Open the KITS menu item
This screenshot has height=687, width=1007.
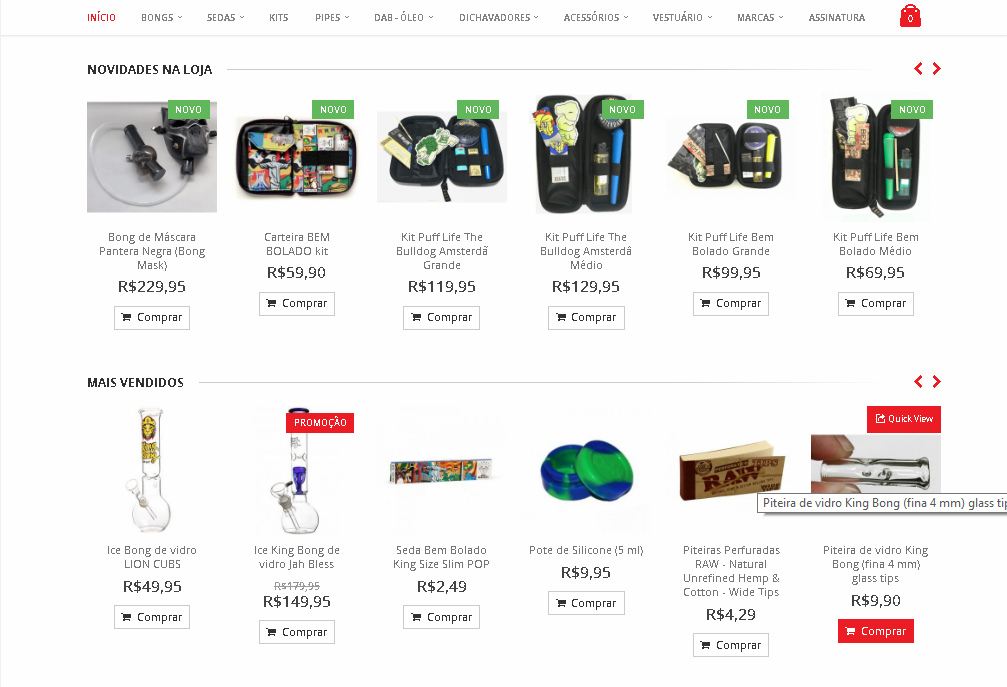pos(279,17)
